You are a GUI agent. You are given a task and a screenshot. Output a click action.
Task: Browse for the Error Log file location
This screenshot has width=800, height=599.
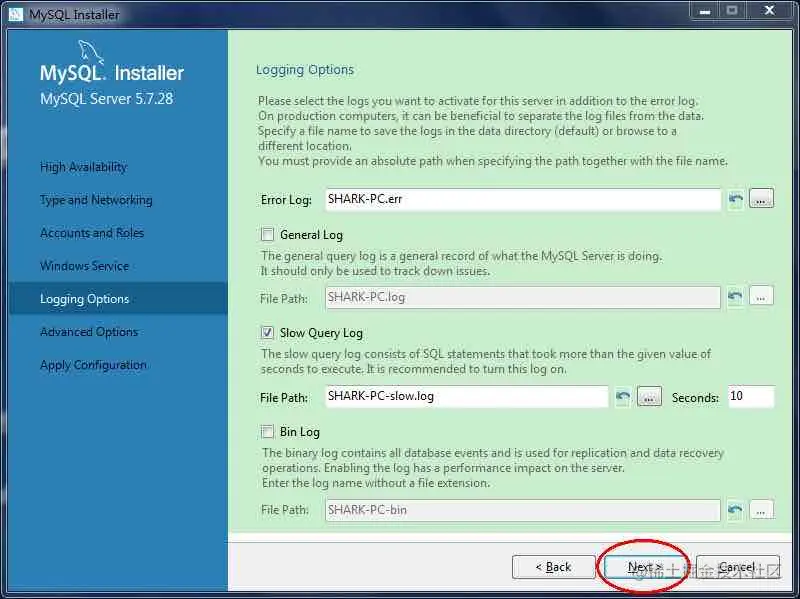pos(761,199)
